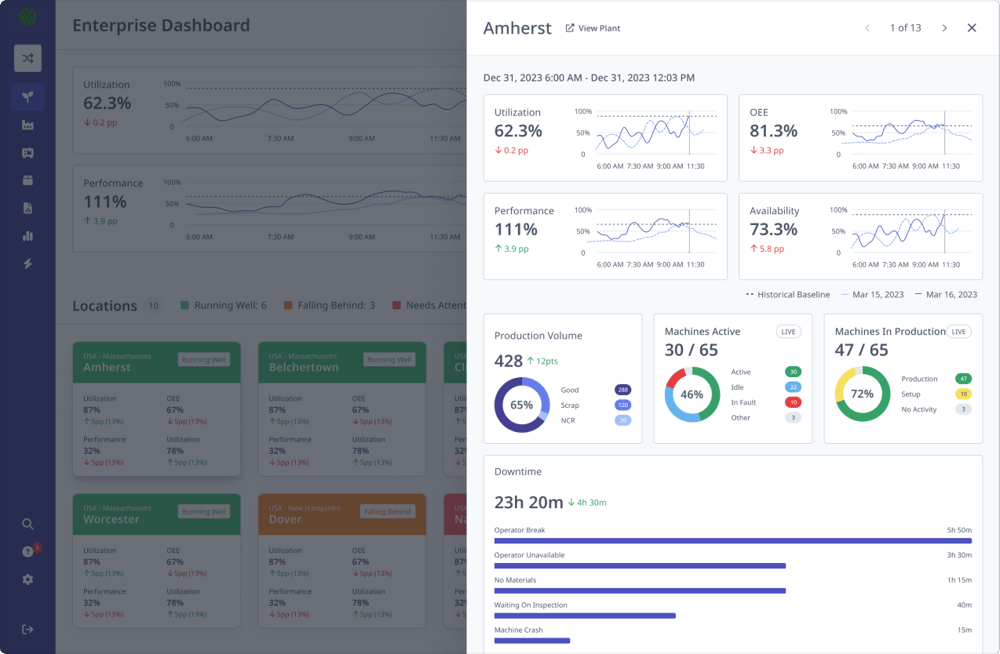Click the Availability trend chart
Image resolution: width=1000 pixels, height=654 pixels.
(902, 237)
